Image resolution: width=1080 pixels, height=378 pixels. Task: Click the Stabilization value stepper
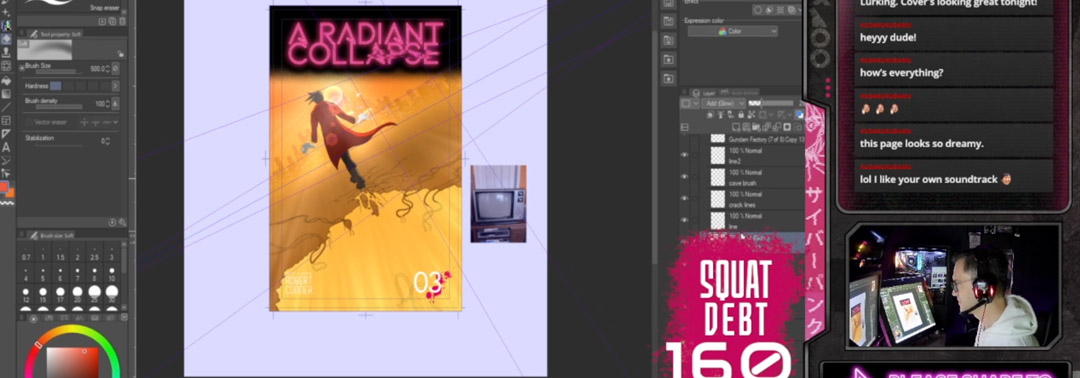pyautogui.click(x=108, y=141)
